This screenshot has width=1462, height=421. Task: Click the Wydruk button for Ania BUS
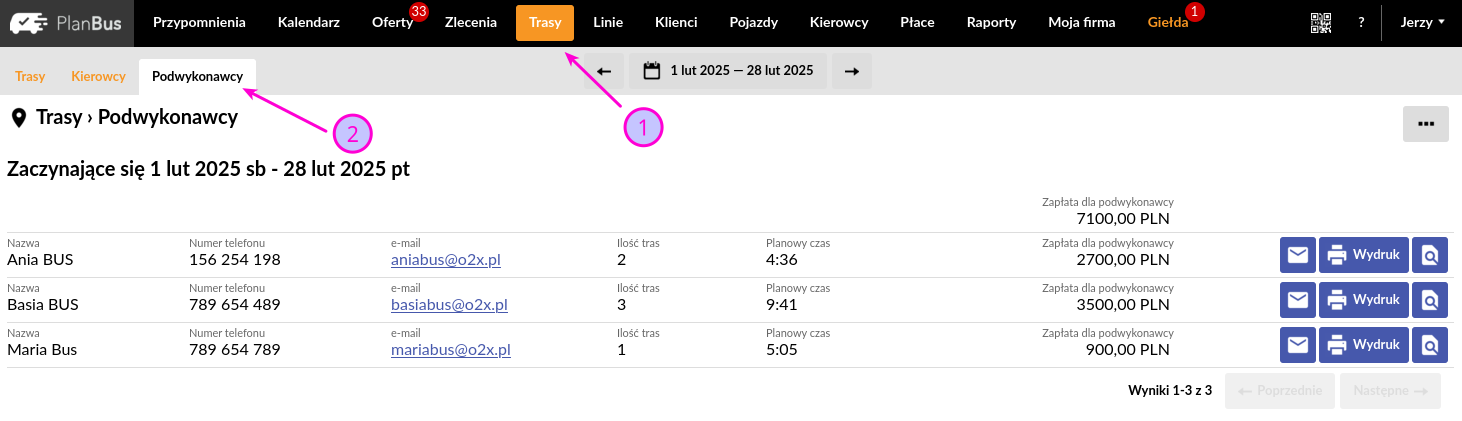(1365, 255)
